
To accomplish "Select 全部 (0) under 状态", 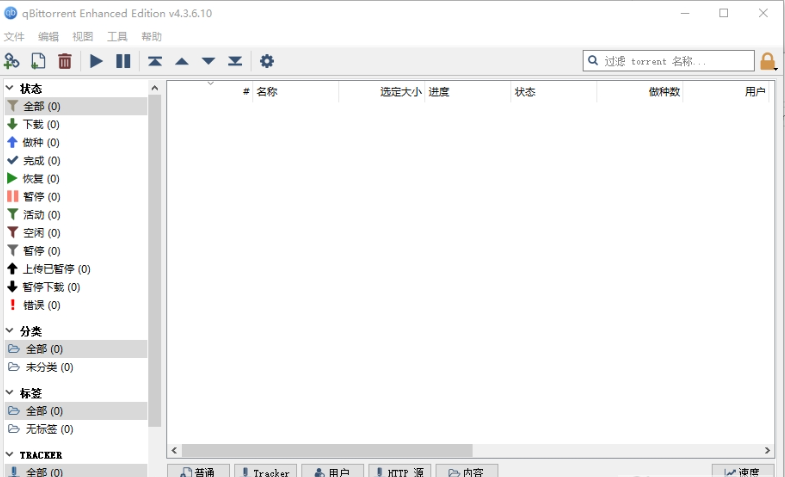I will point(76,106).
